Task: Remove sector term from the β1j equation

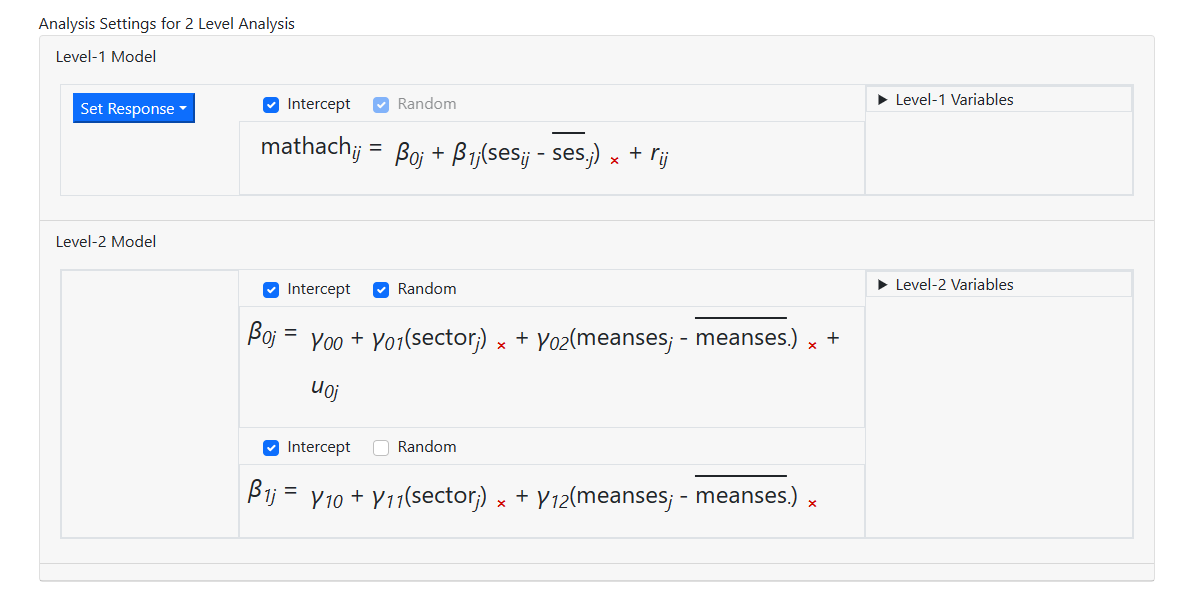Action: pos(501,503)
